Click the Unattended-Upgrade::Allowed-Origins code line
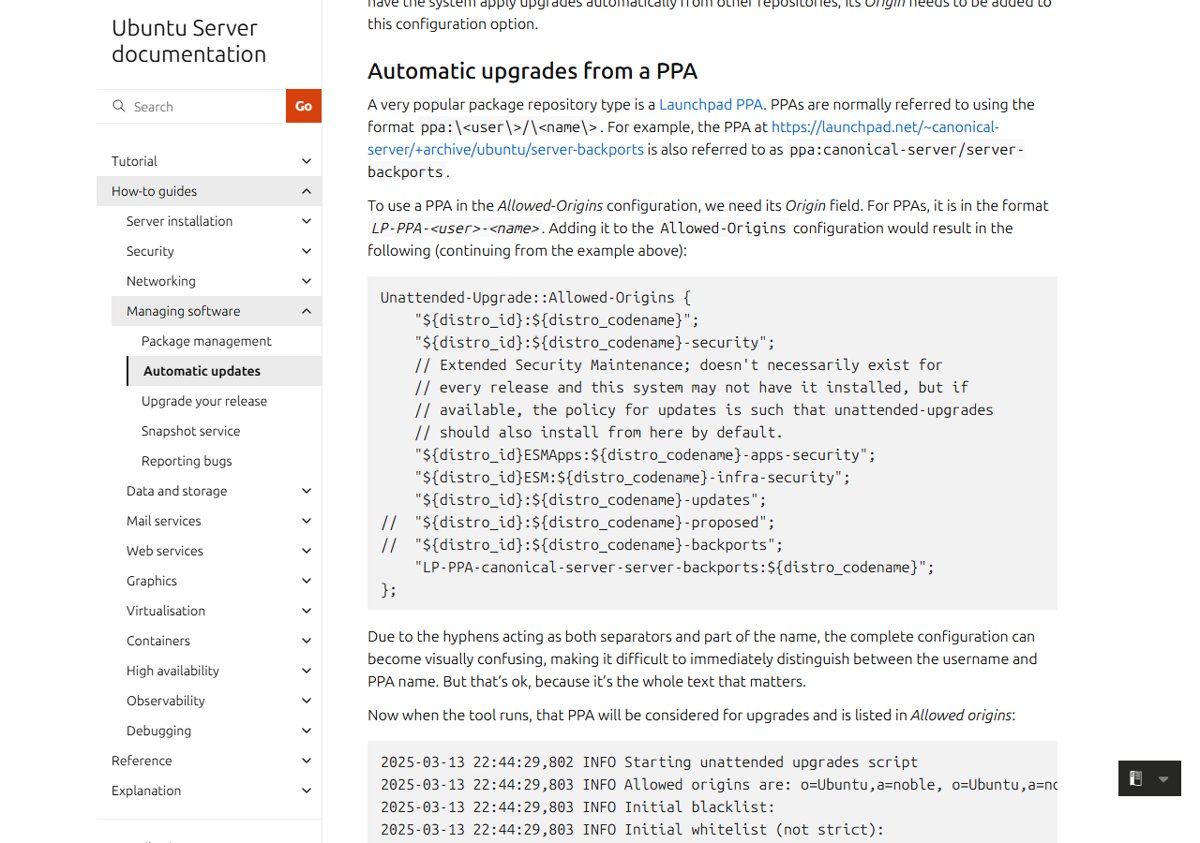Screen dimensions: 1200x843 pos(535,297)
